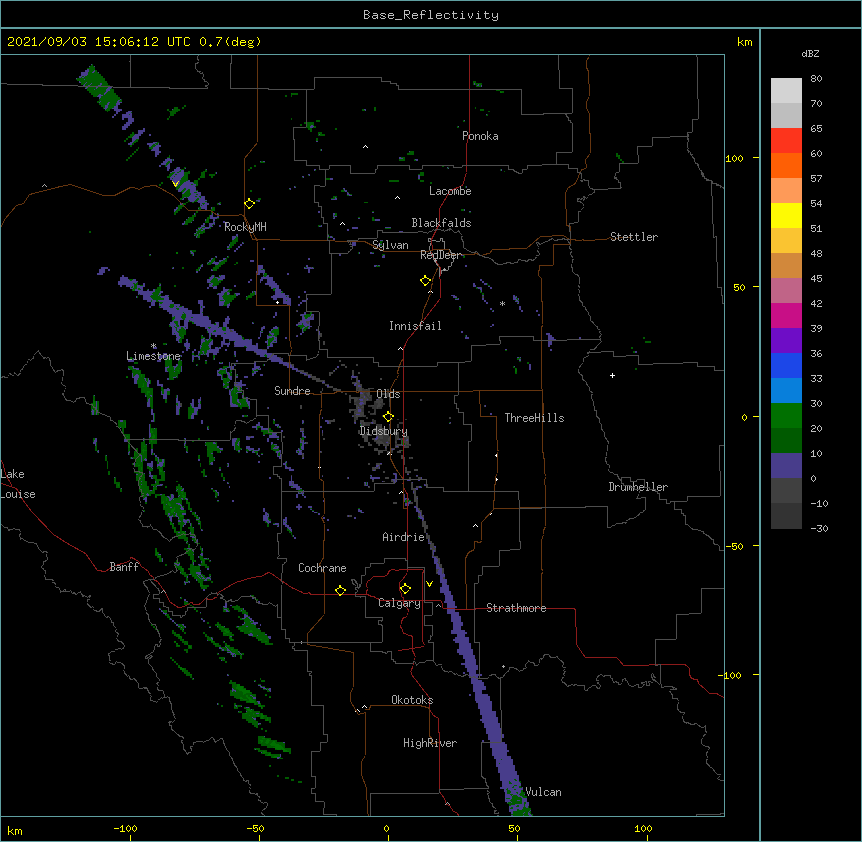This screenshot has height=842, width=862.
Task: Click the Calgary city label
Action: click(x=399, y=603)
